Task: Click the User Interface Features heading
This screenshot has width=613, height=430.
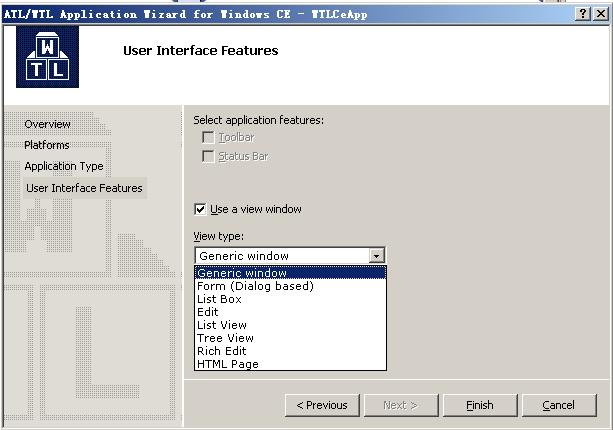Action: pyautogui.click(x=201, y=50)
